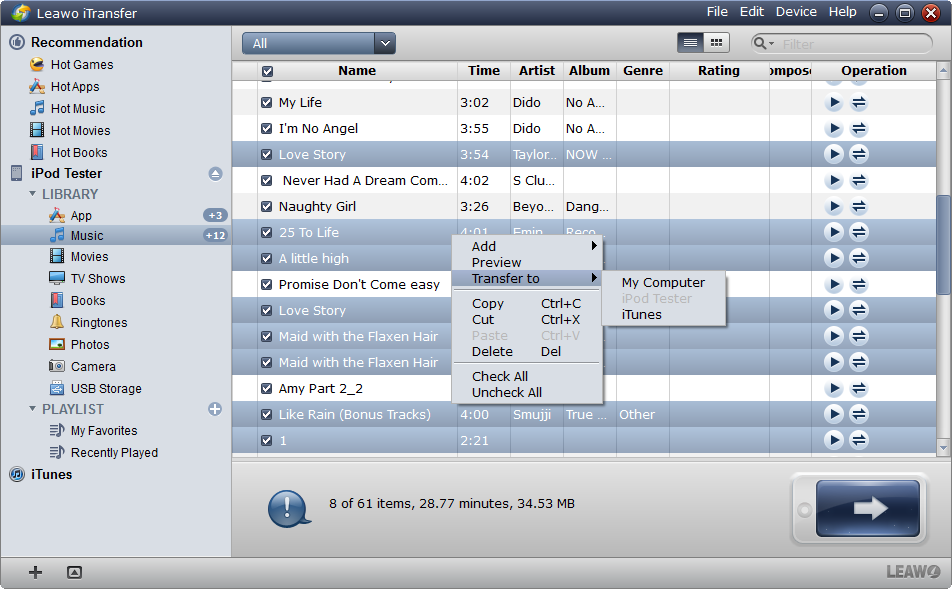Open the Hot Apps section
Image resolution: width=952 pixels, height=589 pixels.
click(74, 87)
